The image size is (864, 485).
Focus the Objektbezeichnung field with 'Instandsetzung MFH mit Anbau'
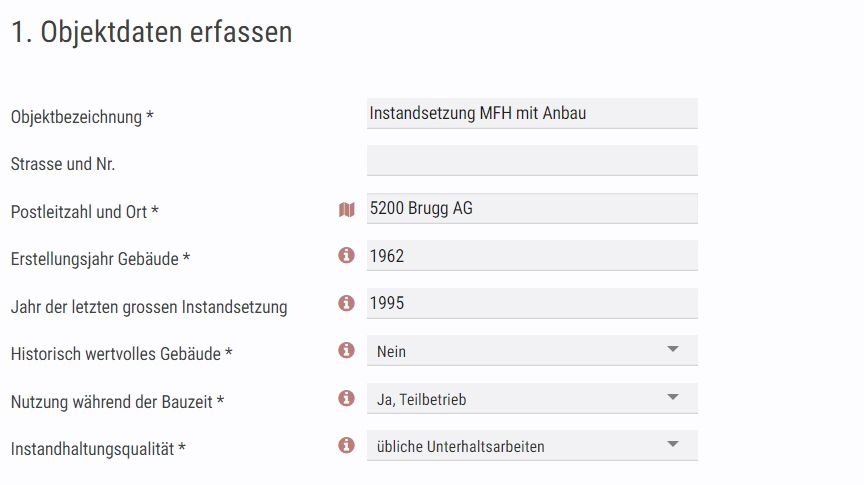(532, 114)
